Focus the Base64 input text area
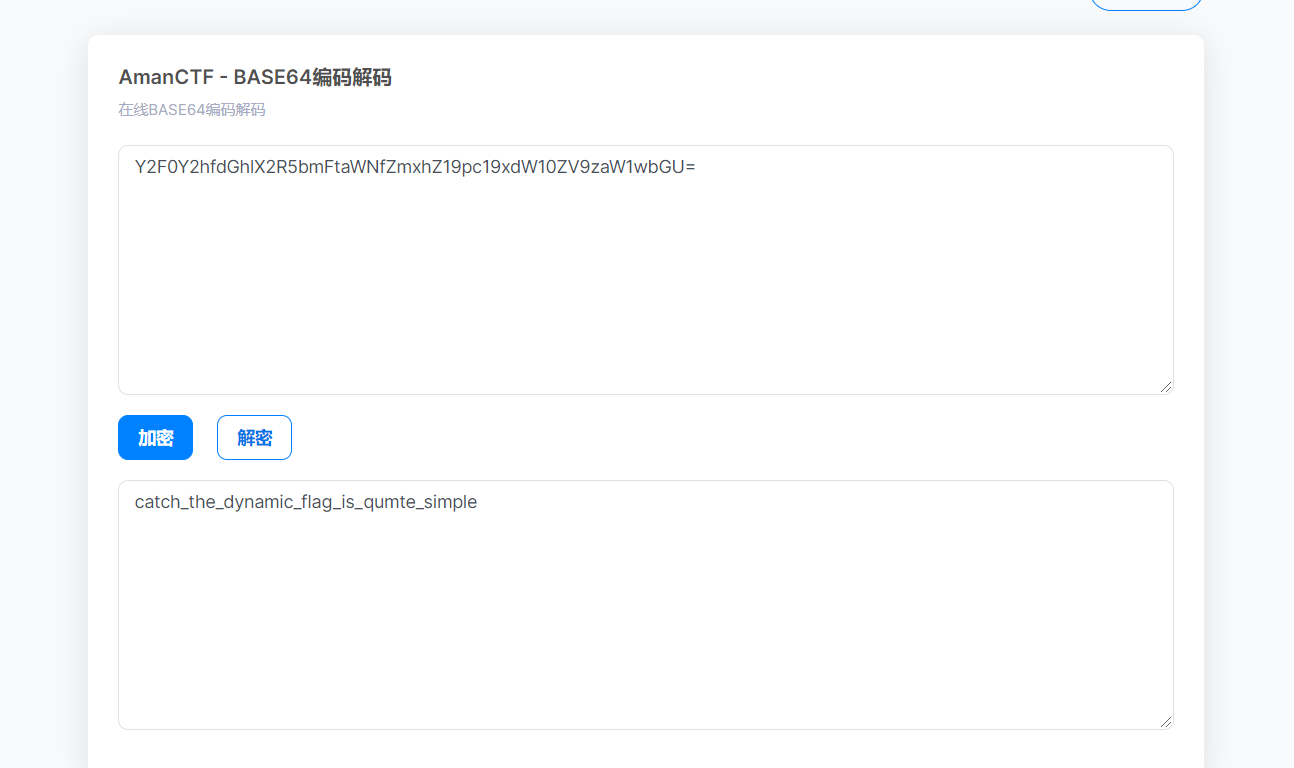The width and height of the screenshot is (1294, 768). (645, 270)
